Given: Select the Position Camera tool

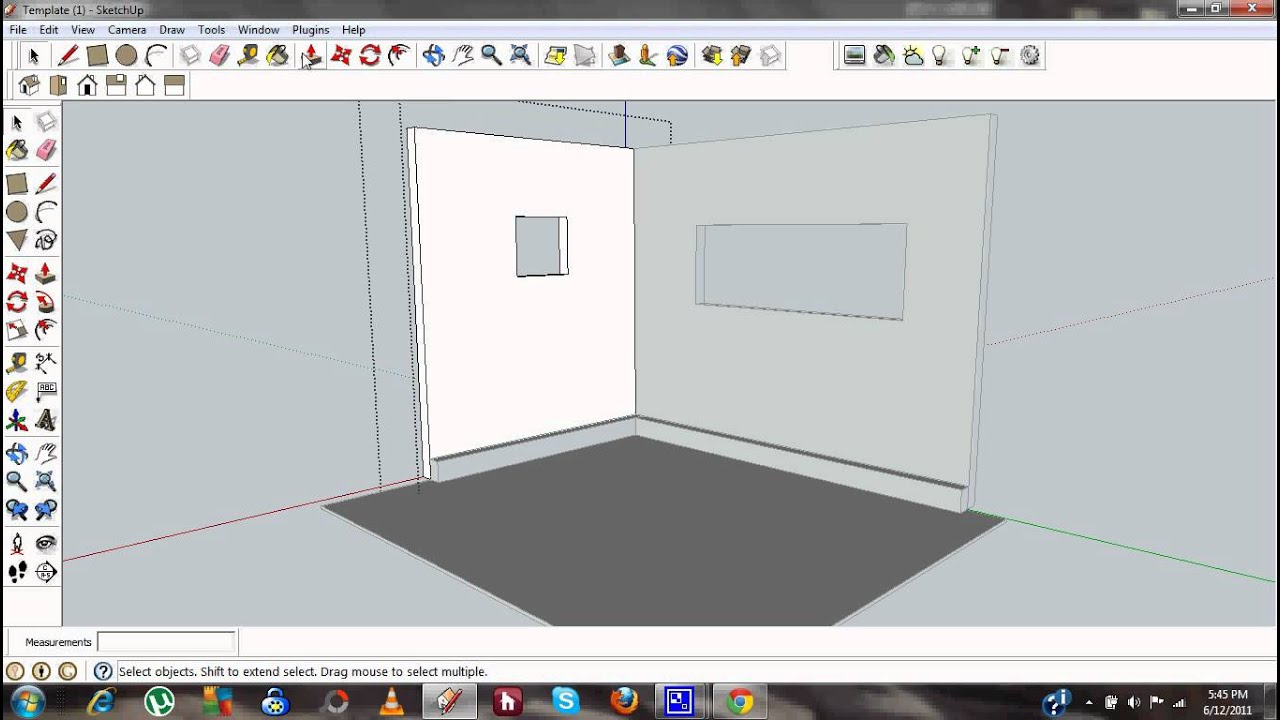Looking at the screenshot, I should [x=17, y=543].
